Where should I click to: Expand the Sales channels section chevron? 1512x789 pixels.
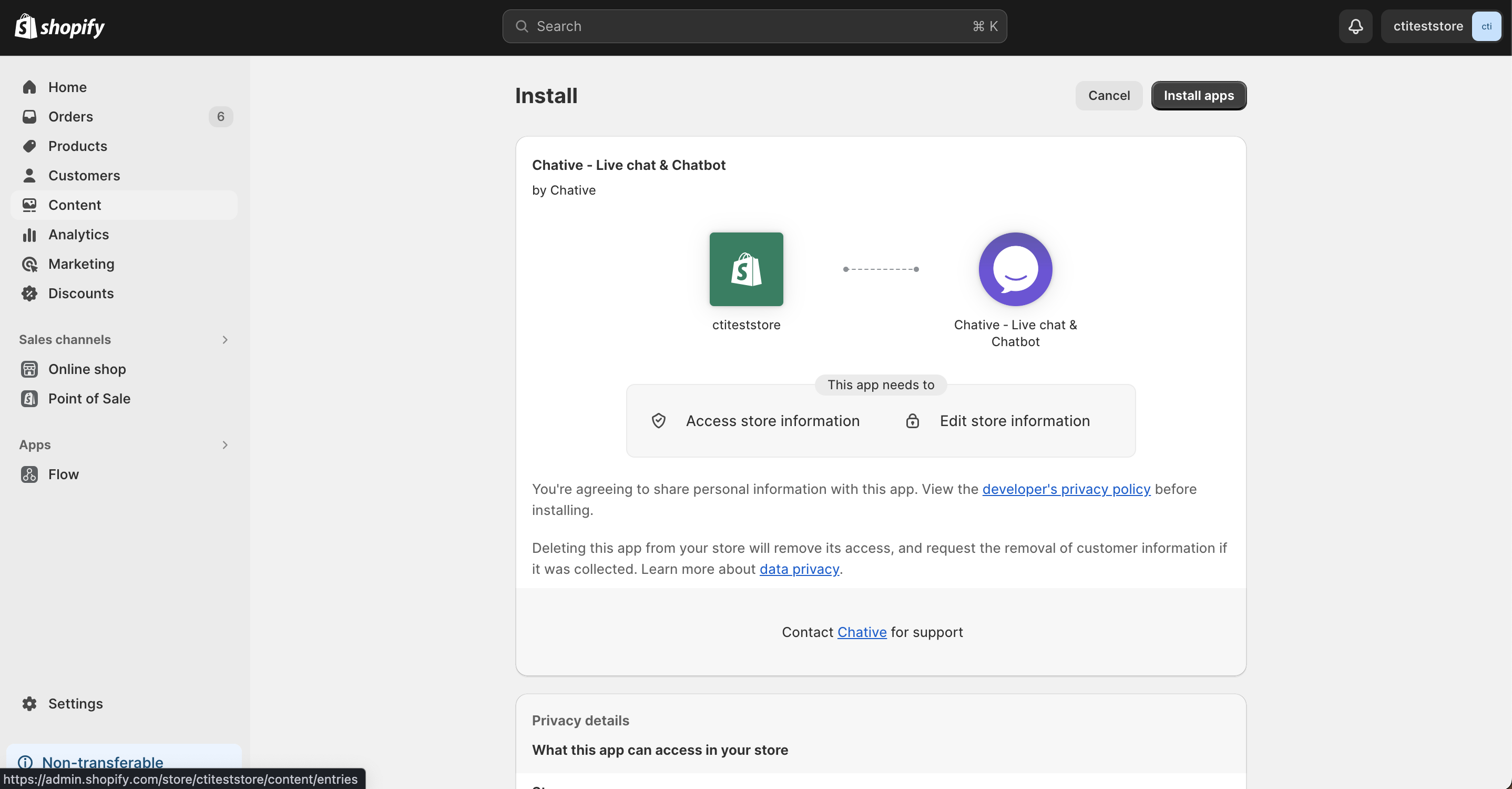pos(225,340)
